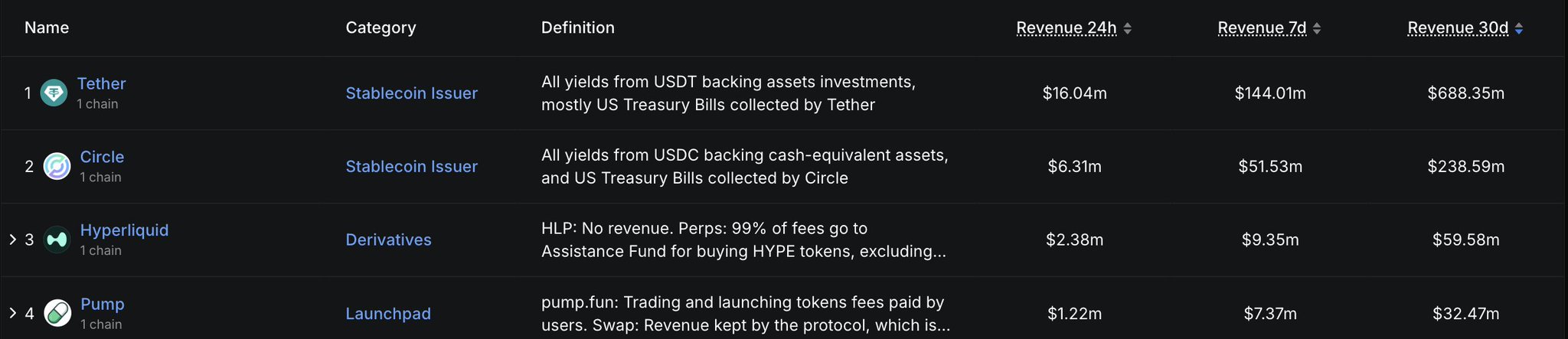
Task: Open the Pump protocol link
Action: tap(102, 304)
